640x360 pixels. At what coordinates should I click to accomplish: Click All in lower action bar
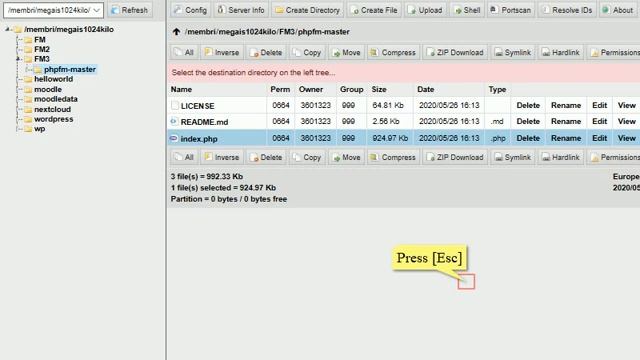click(x=184, y=157)
